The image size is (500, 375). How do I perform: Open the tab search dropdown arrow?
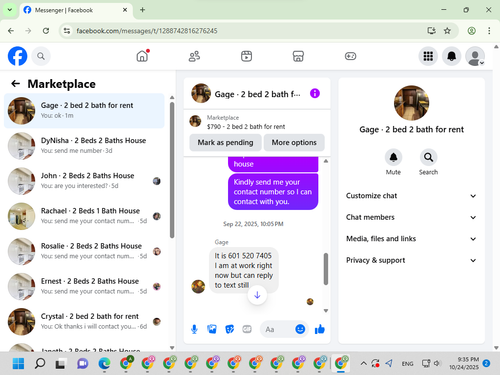[x=10, y=10]
